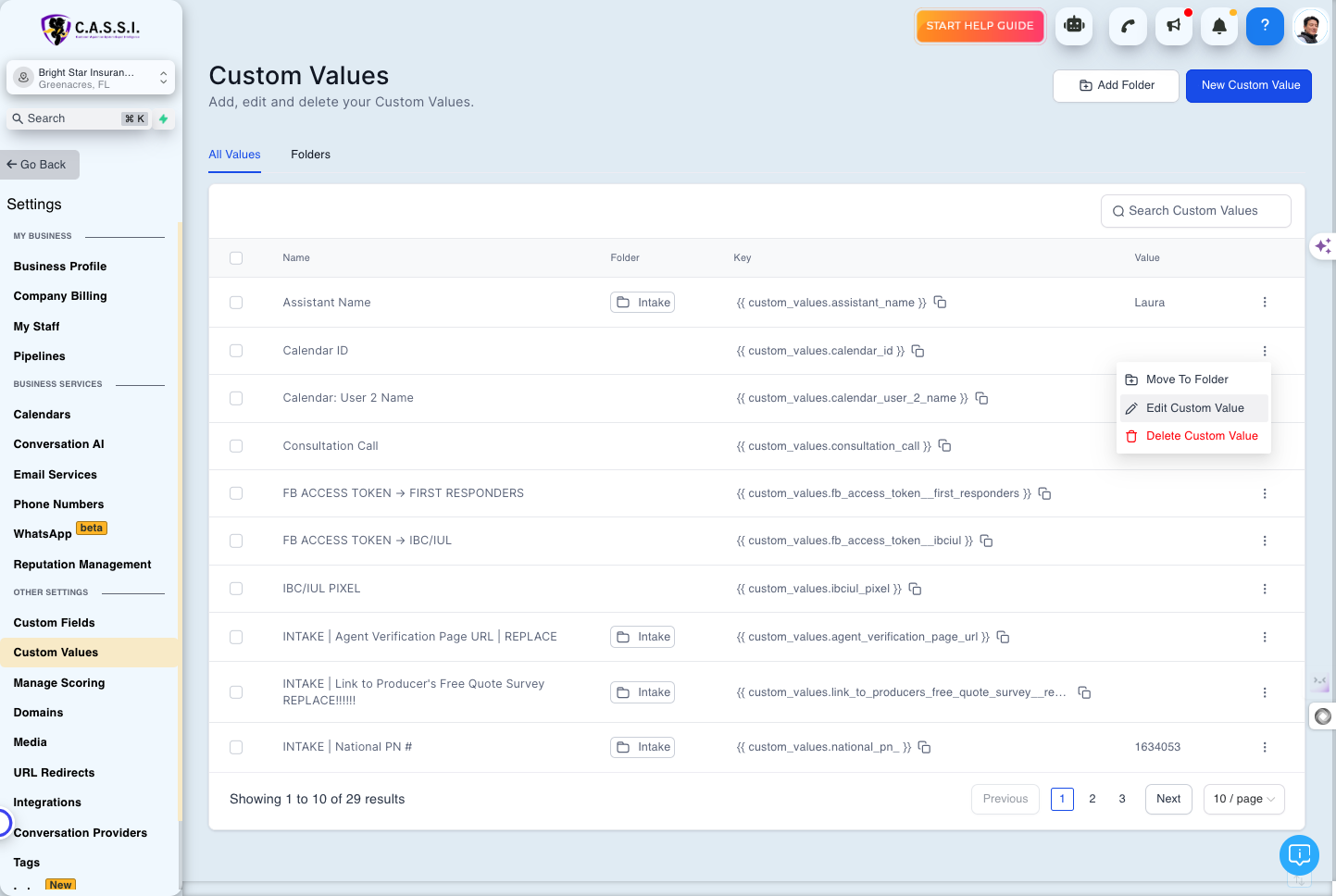The image size is (1336, 896).
Task: Copy the calendar_id key
Action: pos(918,351)
